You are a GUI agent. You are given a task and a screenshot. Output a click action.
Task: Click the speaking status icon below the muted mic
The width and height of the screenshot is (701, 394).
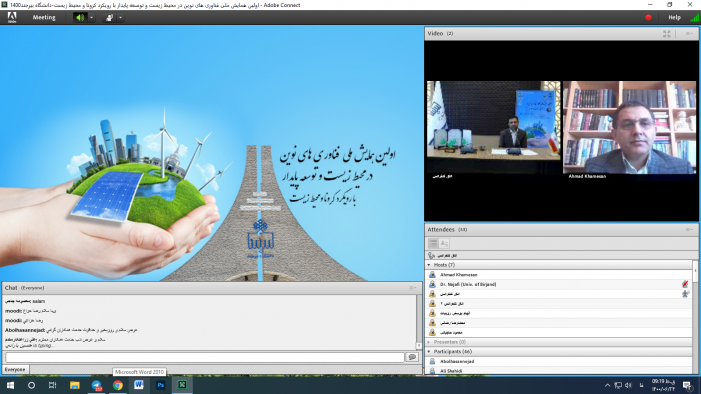(685, 294)
